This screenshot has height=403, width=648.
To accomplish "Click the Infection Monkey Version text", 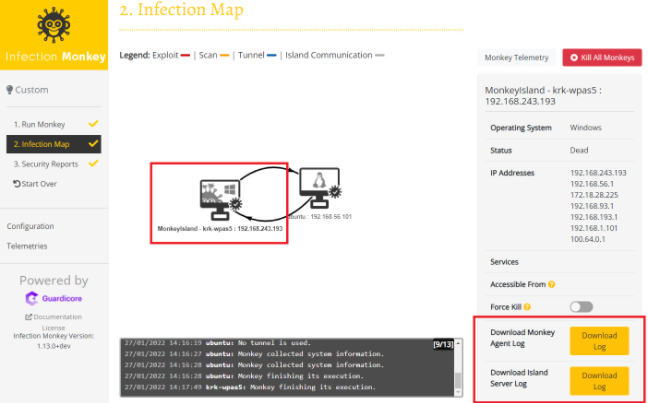I will point(54,341).
